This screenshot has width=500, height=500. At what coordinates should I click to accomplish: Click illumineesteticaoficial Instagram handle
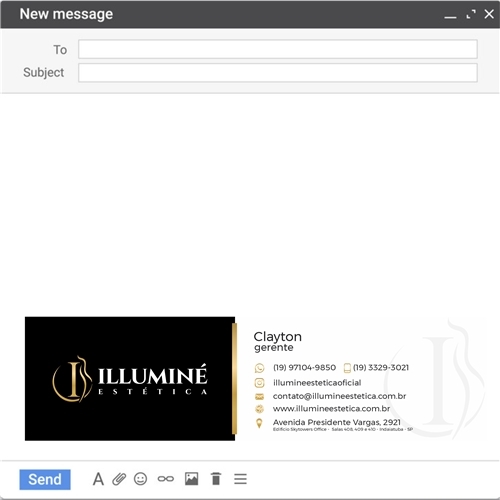point(317,383)
